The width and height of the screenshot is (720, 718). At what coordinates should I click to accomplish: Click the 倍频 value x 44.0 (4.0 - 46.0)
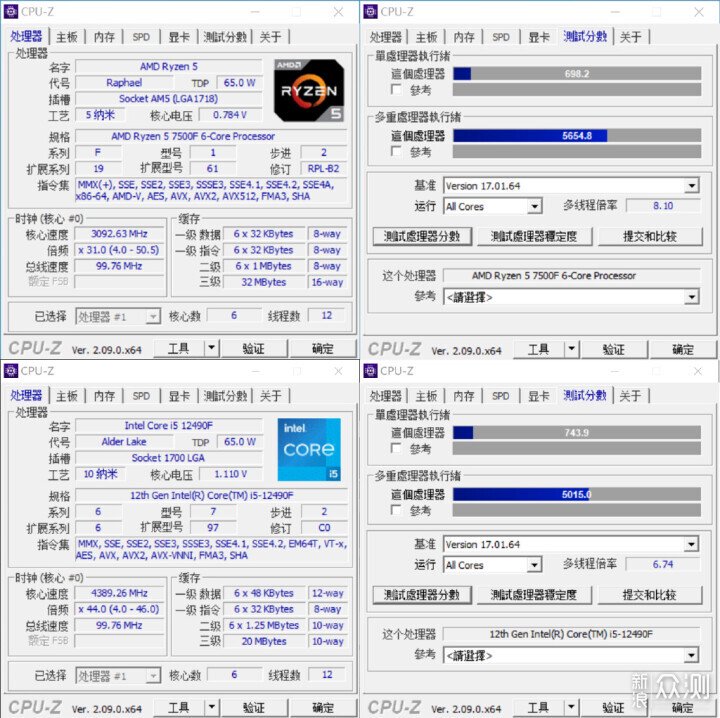click(119, 609)
